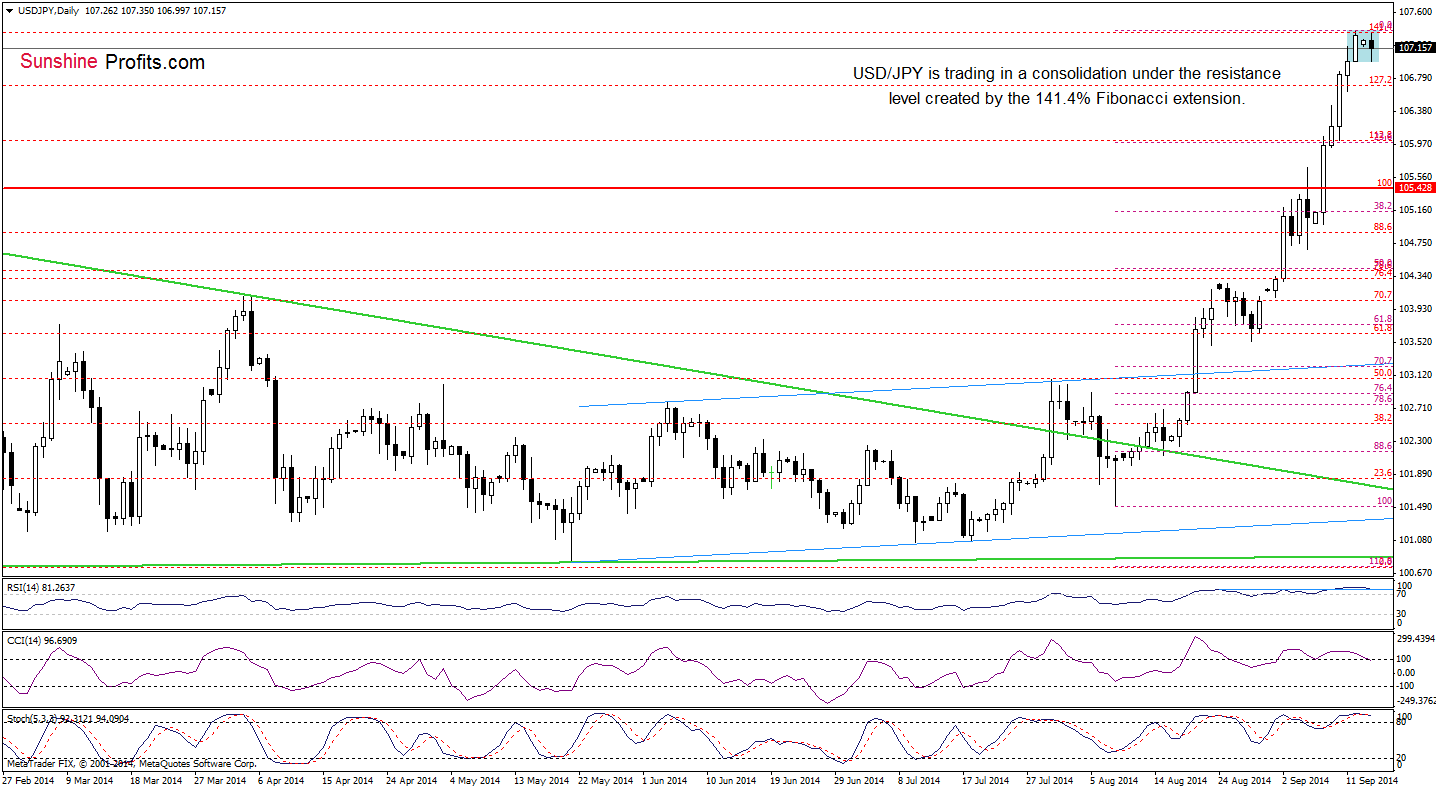Screen dimensions: 1436x789
Task: Click the 104.750 price axis label
Action: coord(1414,242)
